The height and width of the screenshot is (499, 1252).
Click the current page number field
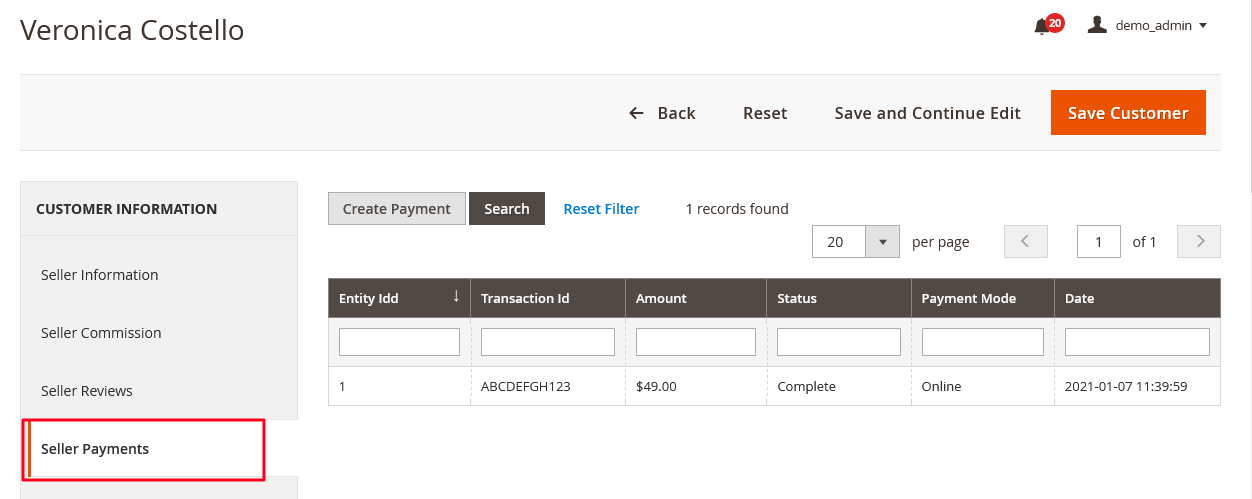tap(1099, 241)
